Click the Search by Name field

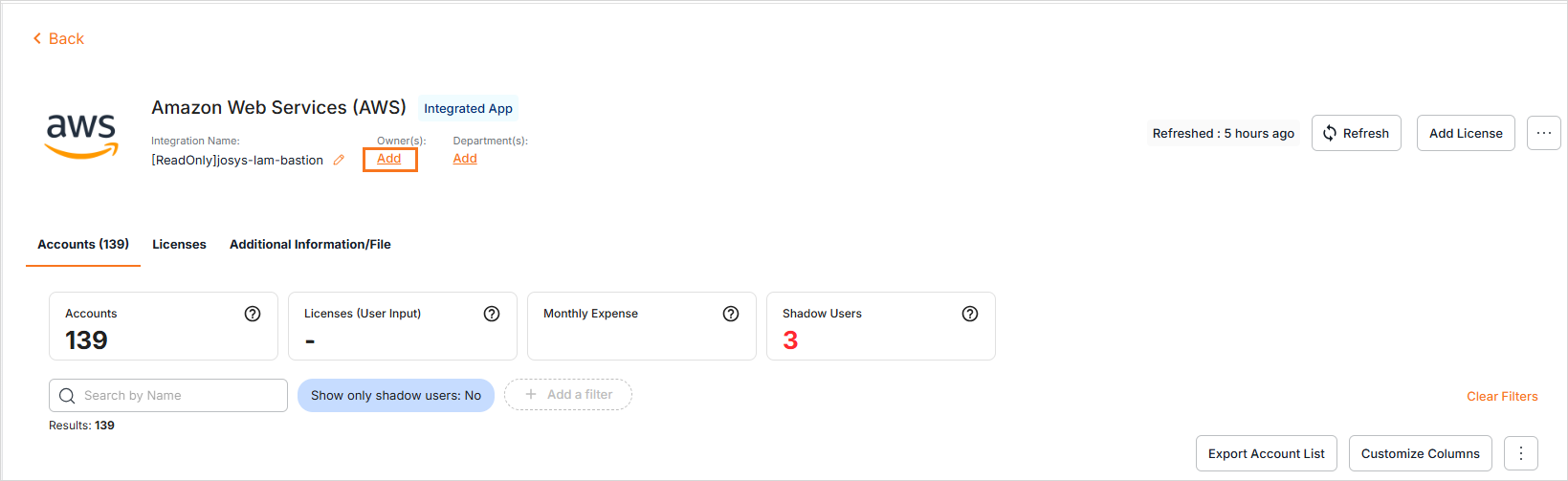pos(168,396)
